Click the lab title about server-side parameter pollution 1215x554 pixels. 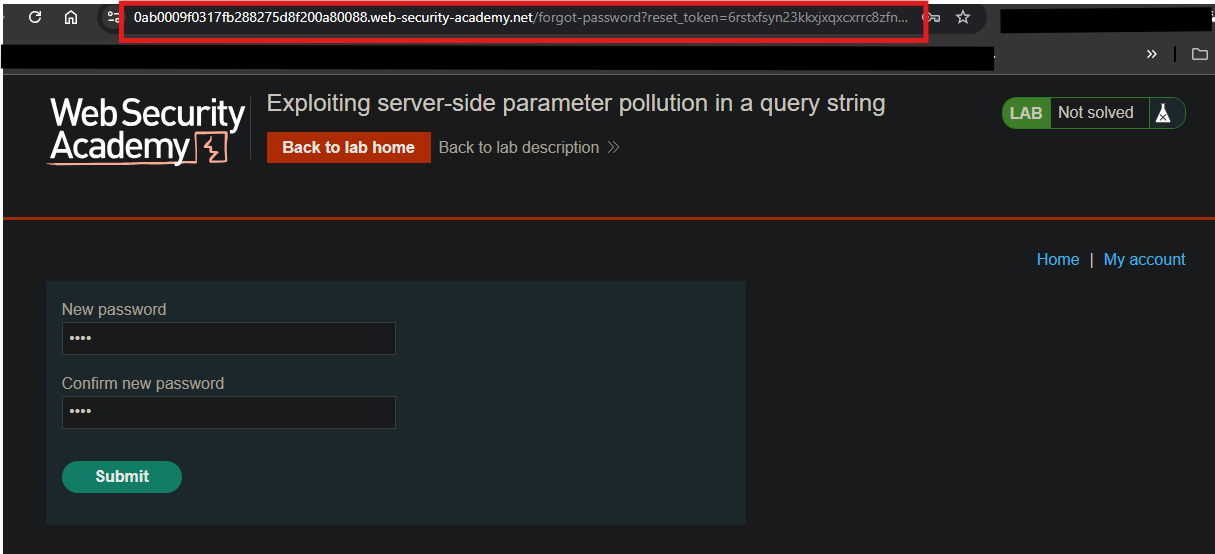576,103
